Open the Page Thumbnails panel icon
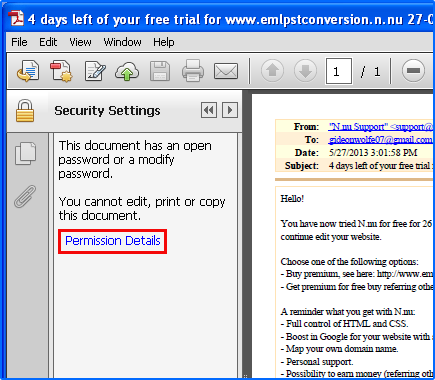 (26, 154)
